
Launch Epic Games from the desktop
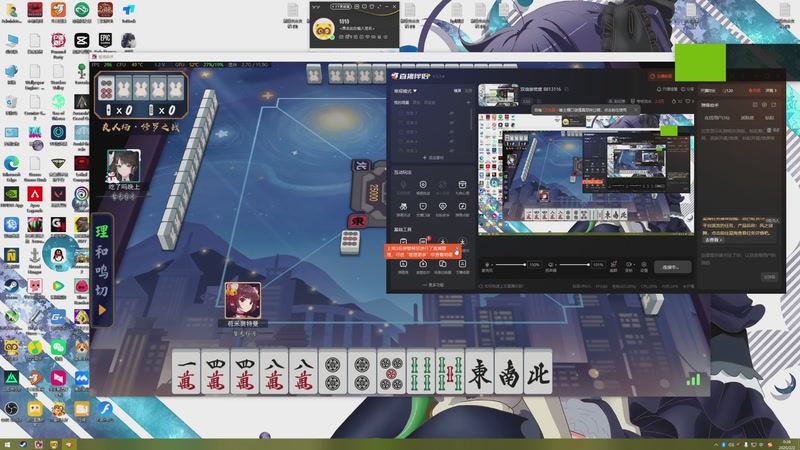click(x=105, y=40)
